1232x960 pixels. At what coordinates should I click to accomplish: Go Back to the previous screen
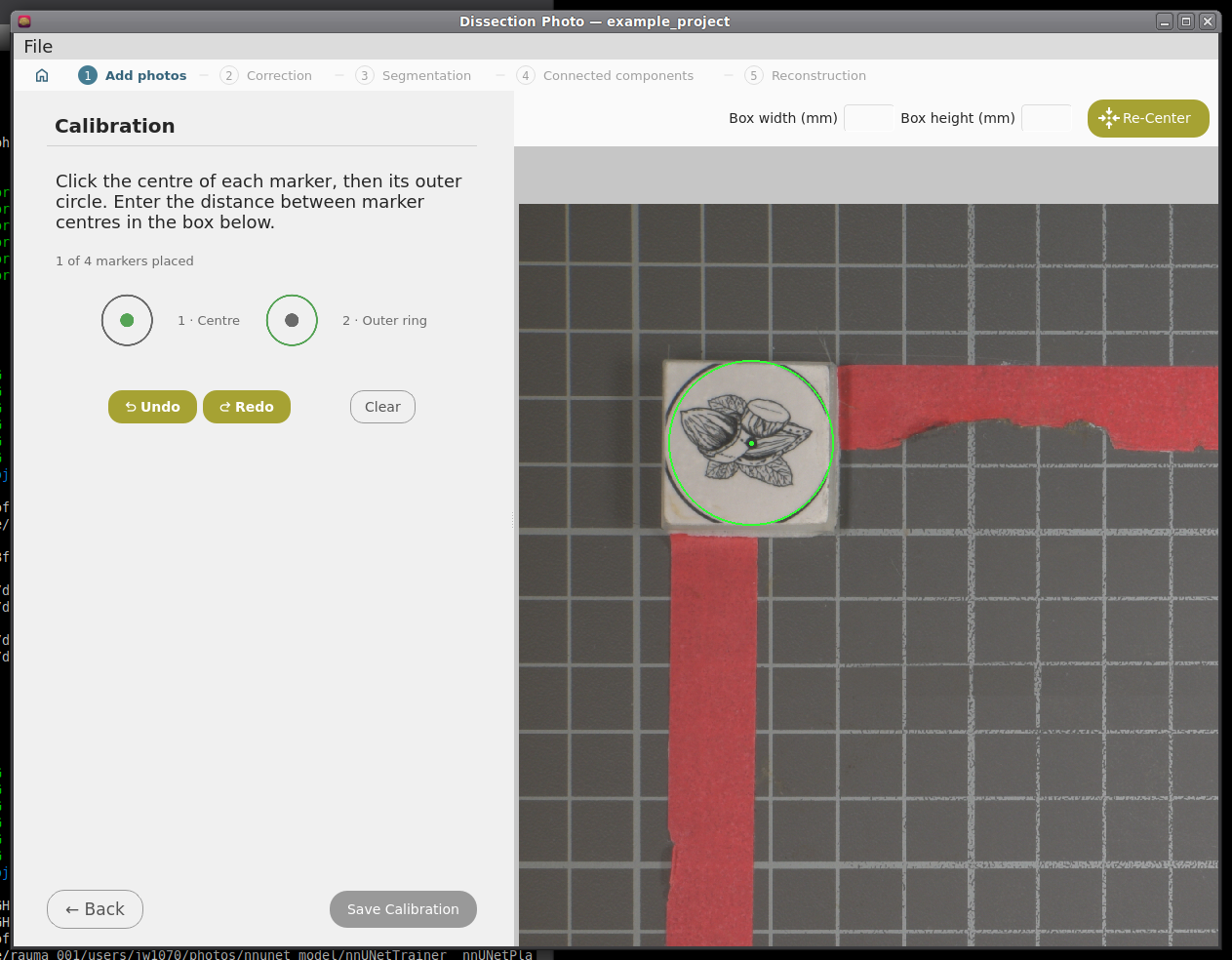(95, 909)
